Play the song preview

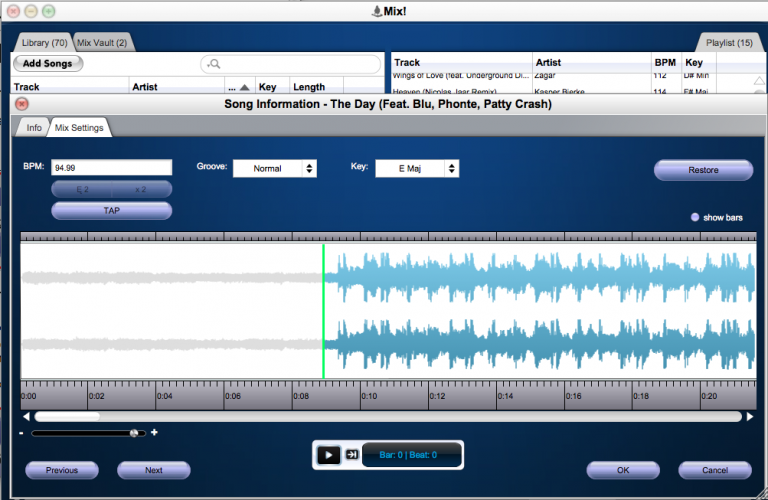click(328, 455)
